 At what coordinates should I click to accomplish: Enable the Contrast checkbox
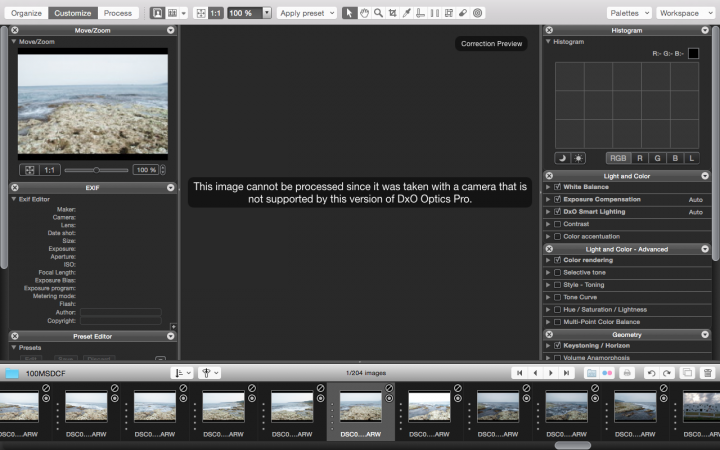tap(557, 224)
